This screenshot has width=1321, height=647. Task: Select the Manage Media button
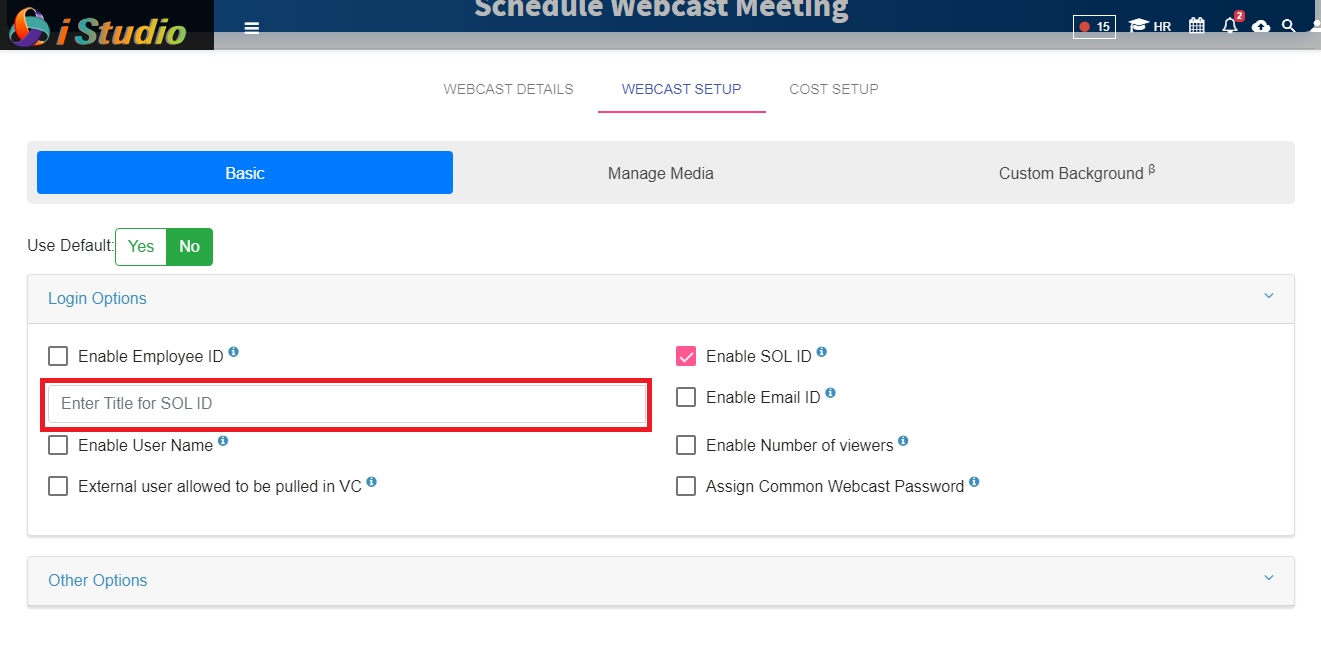[661, 173]
